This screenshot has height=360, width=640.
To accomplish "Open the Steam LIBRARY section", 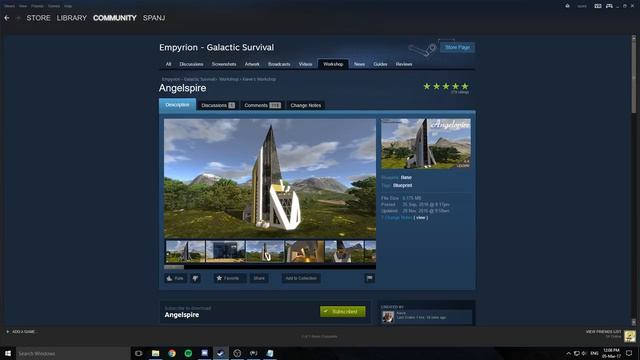I will coord(72,18).
